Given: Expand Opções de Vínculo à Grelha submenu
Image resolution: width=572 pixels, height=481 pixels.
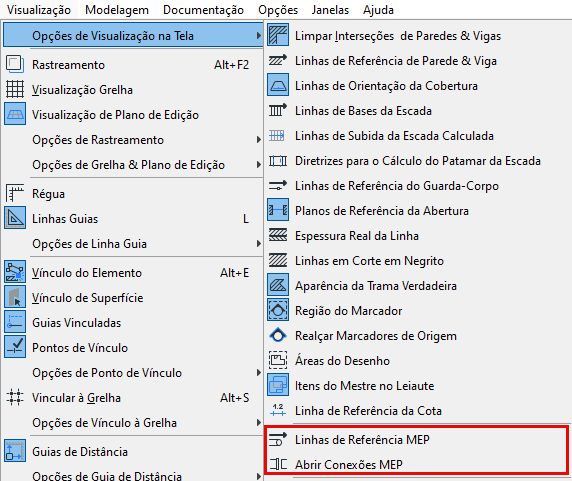Looking at the screenshot, I should [x=133, y=422].
